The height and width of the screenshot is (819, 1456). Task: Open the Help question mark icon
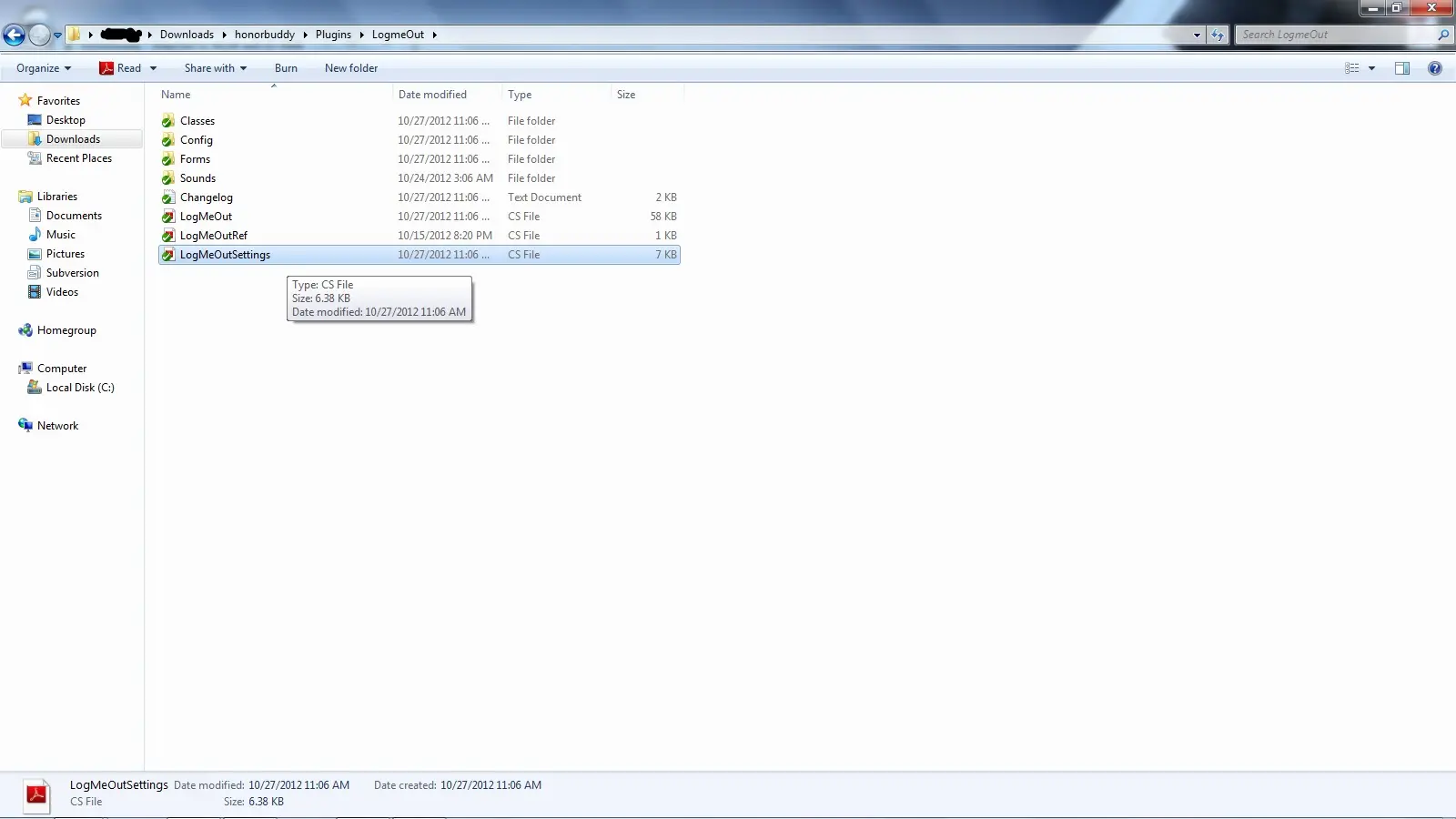point(1435,68)
